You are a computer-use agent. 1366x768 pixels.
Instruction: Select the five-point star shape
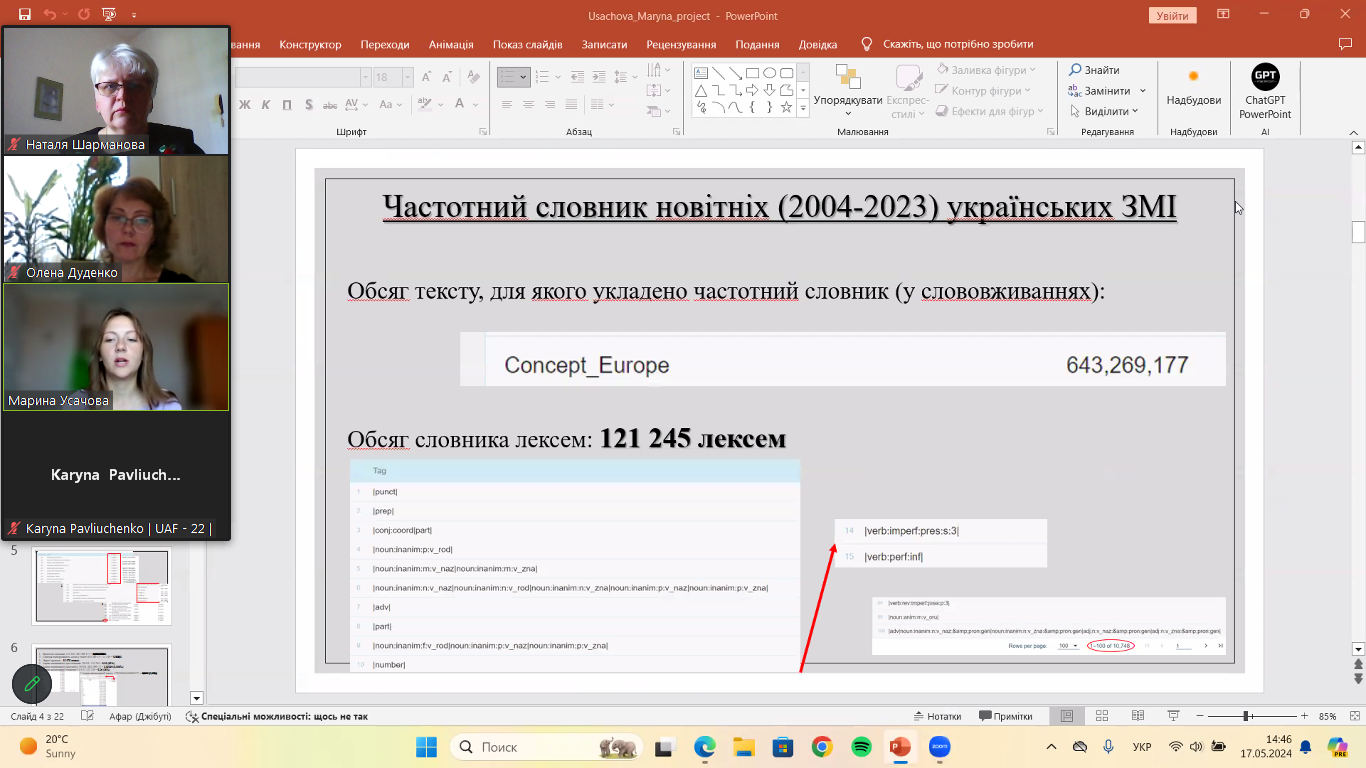tap(787, 107)
